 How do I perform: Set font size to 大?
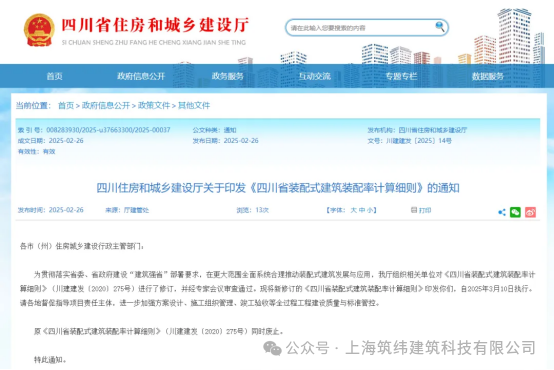coord(354,210)
